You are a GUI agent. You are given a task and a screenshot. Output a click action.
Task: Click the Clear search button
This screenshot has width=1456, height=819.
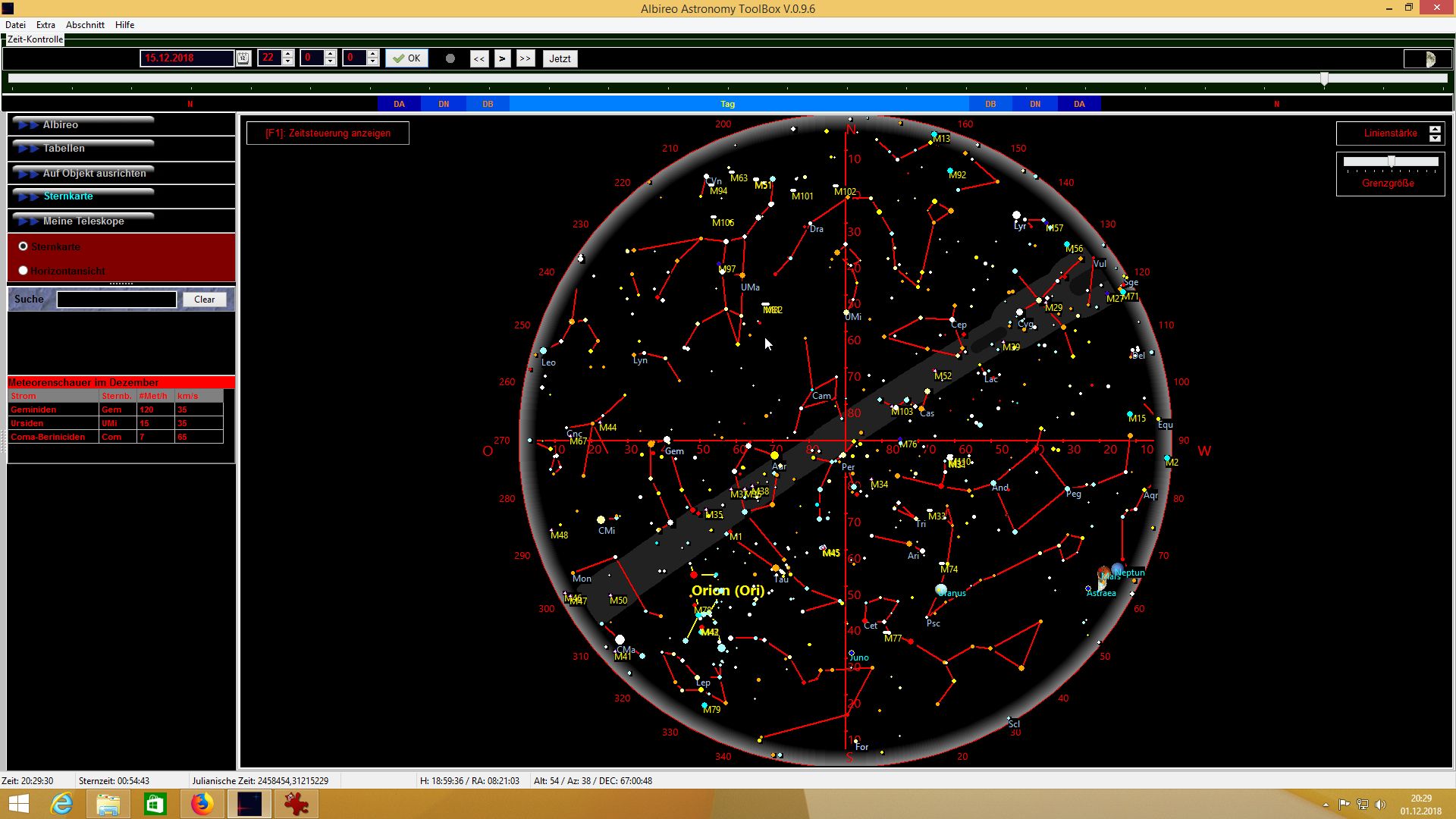click(204, 300)
